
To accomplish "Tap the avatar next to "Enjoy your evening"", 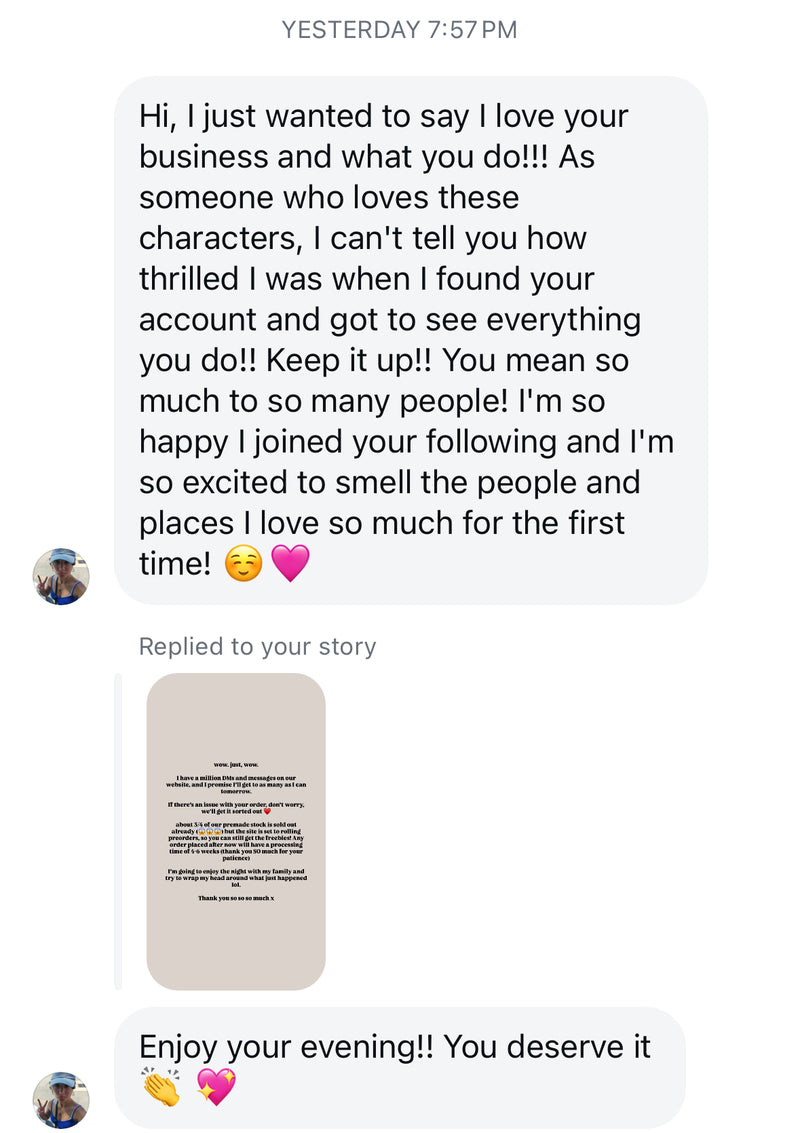I will [x=61, y=1100].
